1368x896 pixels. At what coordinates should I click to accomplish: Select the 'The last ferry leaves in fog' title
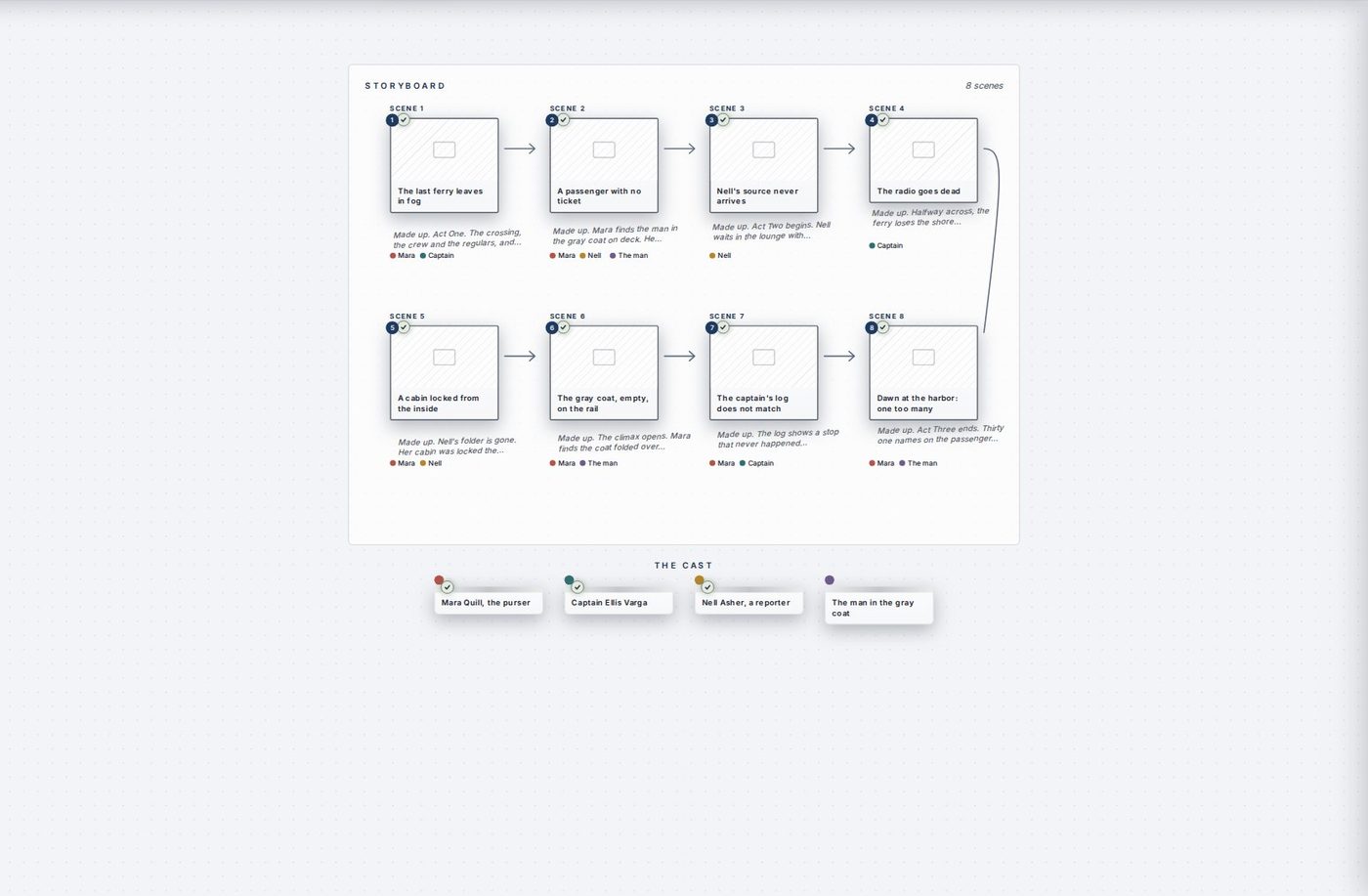point(441,196)
